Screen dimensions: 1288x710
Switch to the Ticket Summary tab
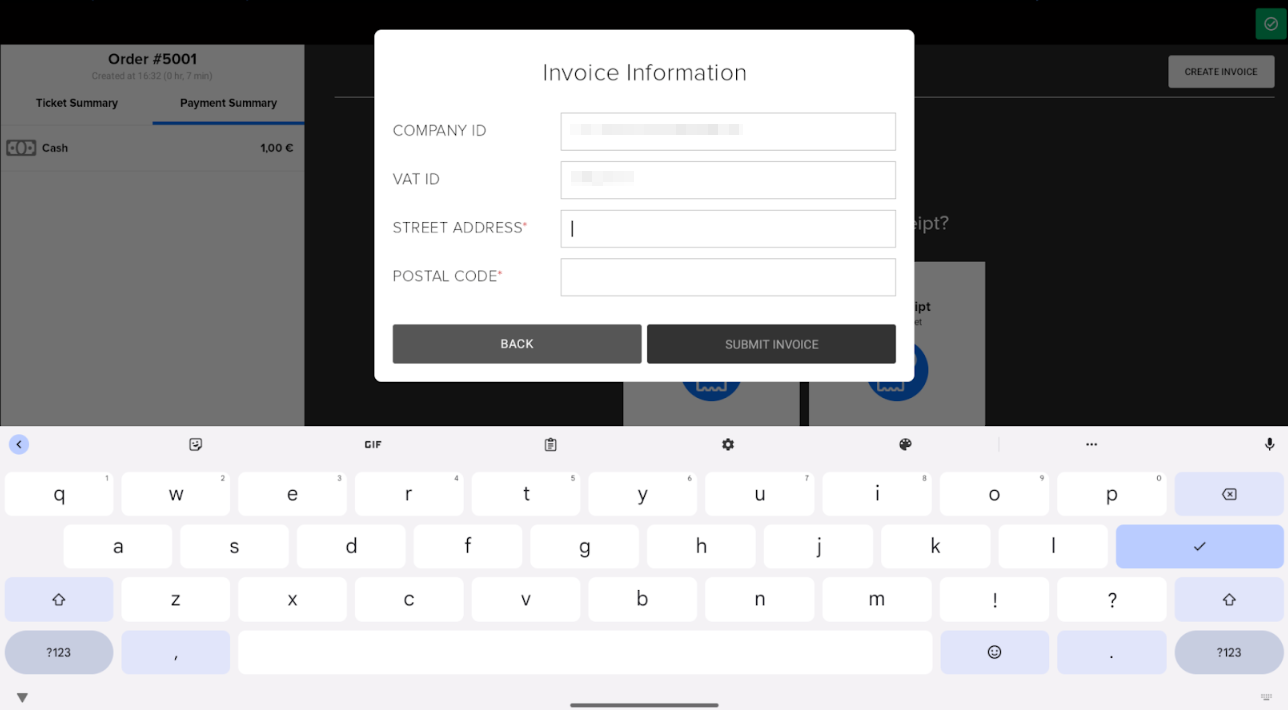77,103
